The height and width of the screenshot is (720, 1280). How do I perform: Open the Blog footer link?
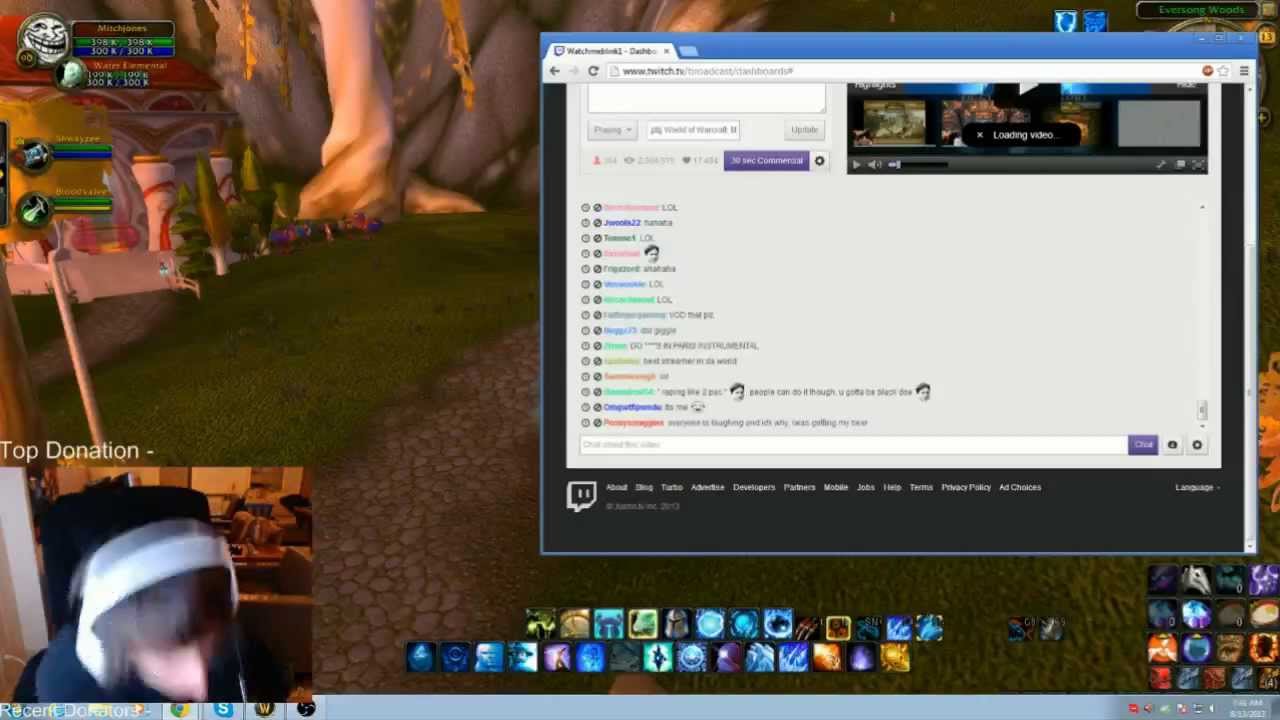644,488
